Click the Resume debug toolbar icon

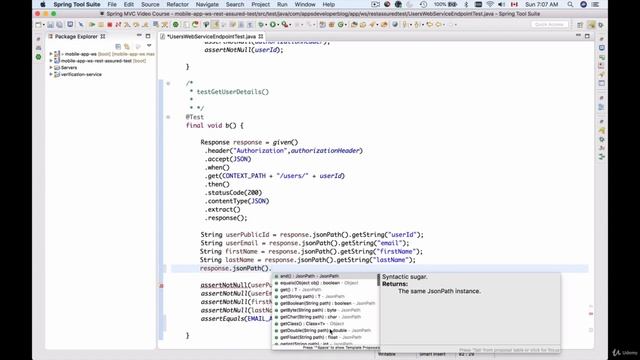(x=92, y=25)
